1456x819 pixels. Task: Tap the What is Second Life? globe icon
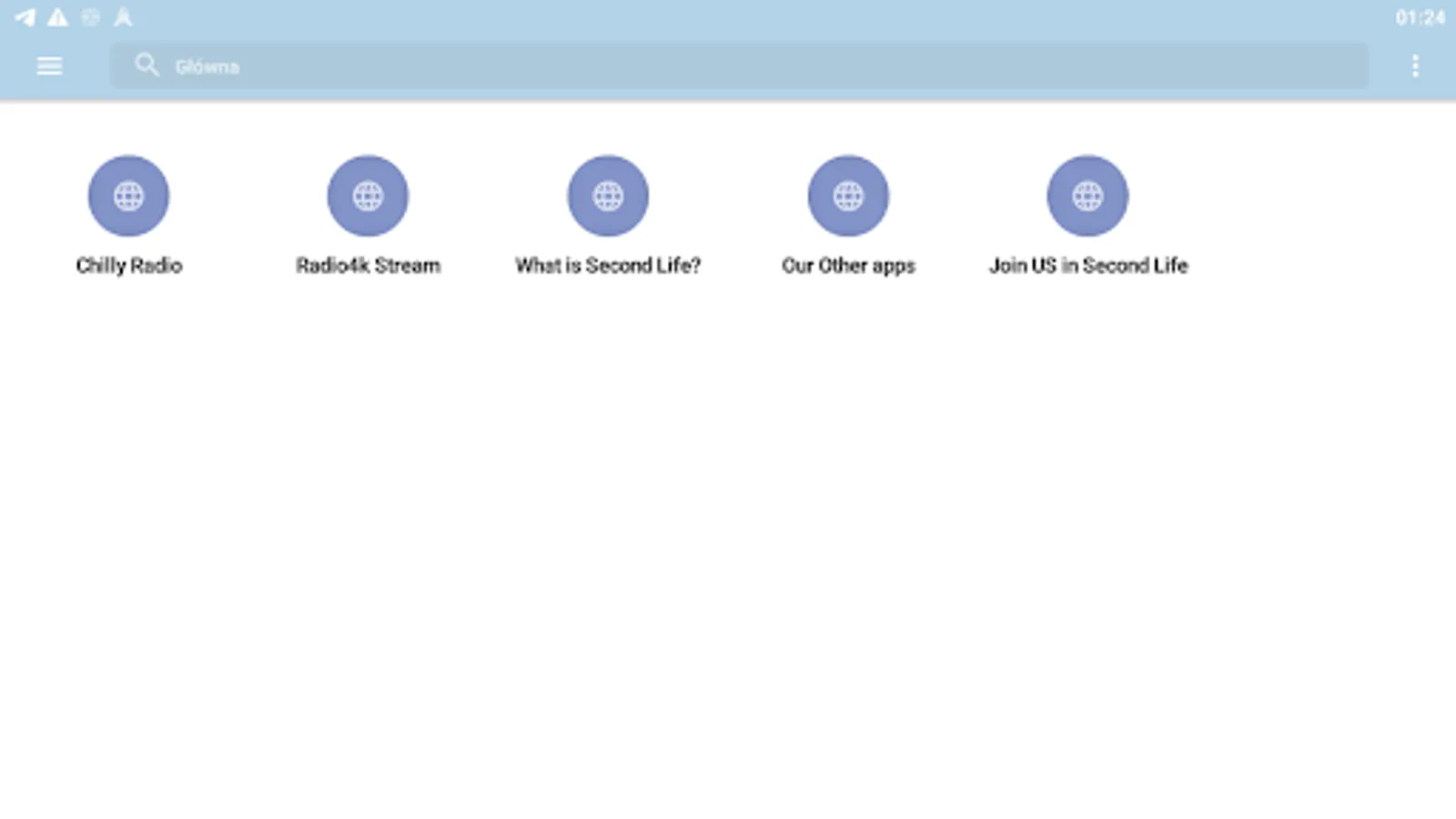(x=608, y=196)
